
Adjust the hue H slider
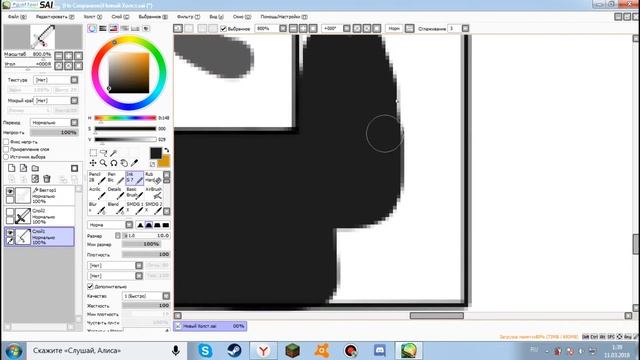(x=125, y=118)
